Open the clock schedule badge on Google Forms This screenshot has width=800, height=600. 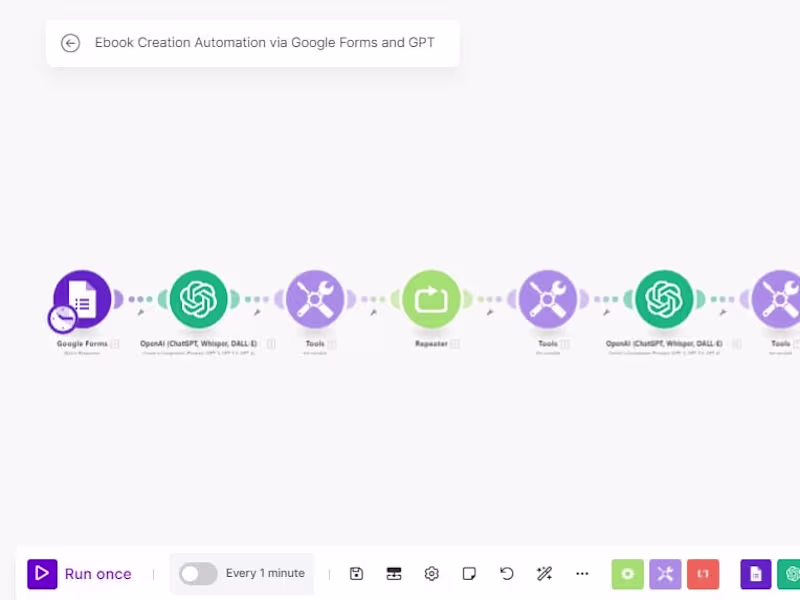tap(62, 318)
